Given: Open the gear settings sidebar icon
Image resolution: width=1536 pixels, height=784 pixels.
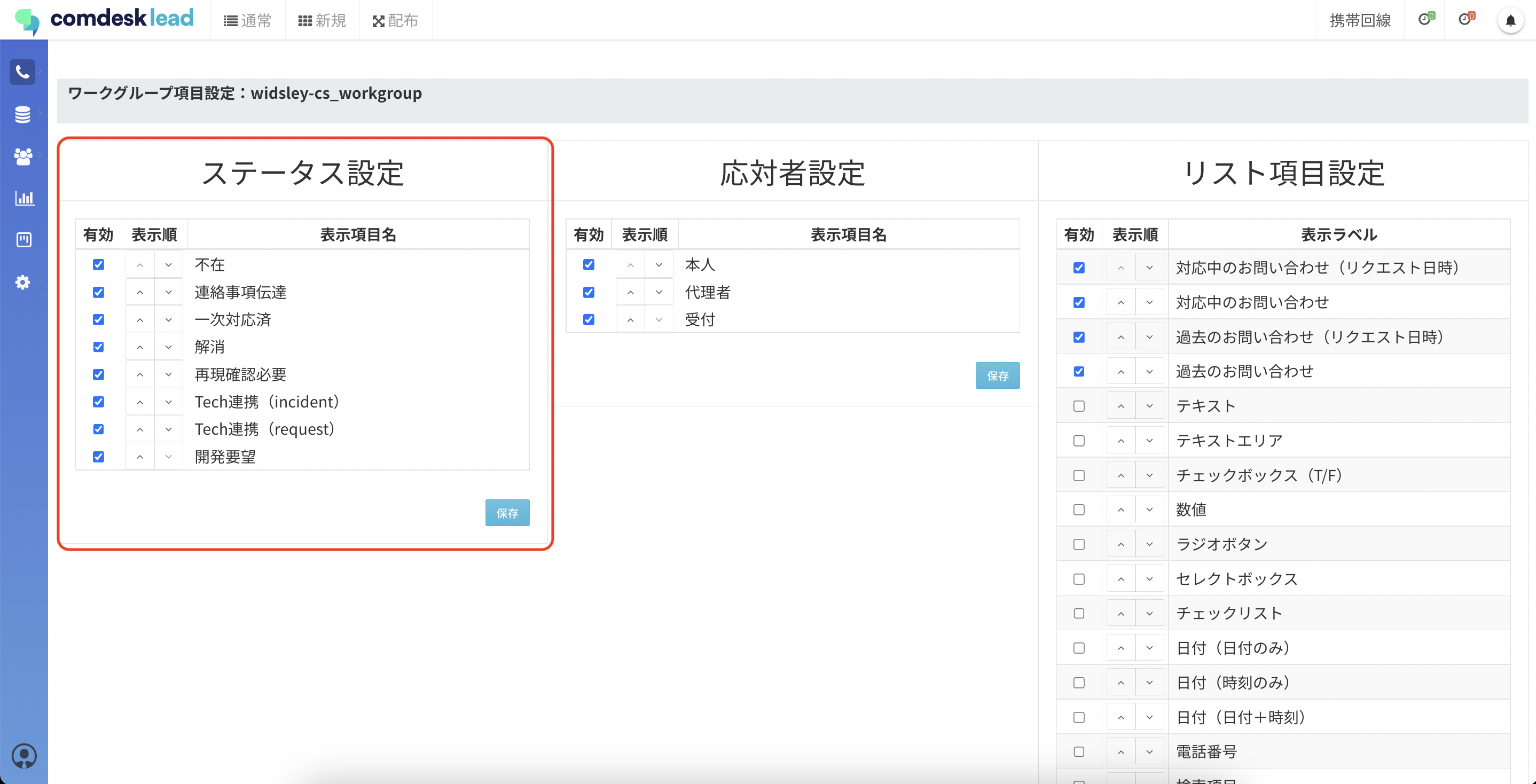Looking at the screenshot, I should click(x=22, y=282).
